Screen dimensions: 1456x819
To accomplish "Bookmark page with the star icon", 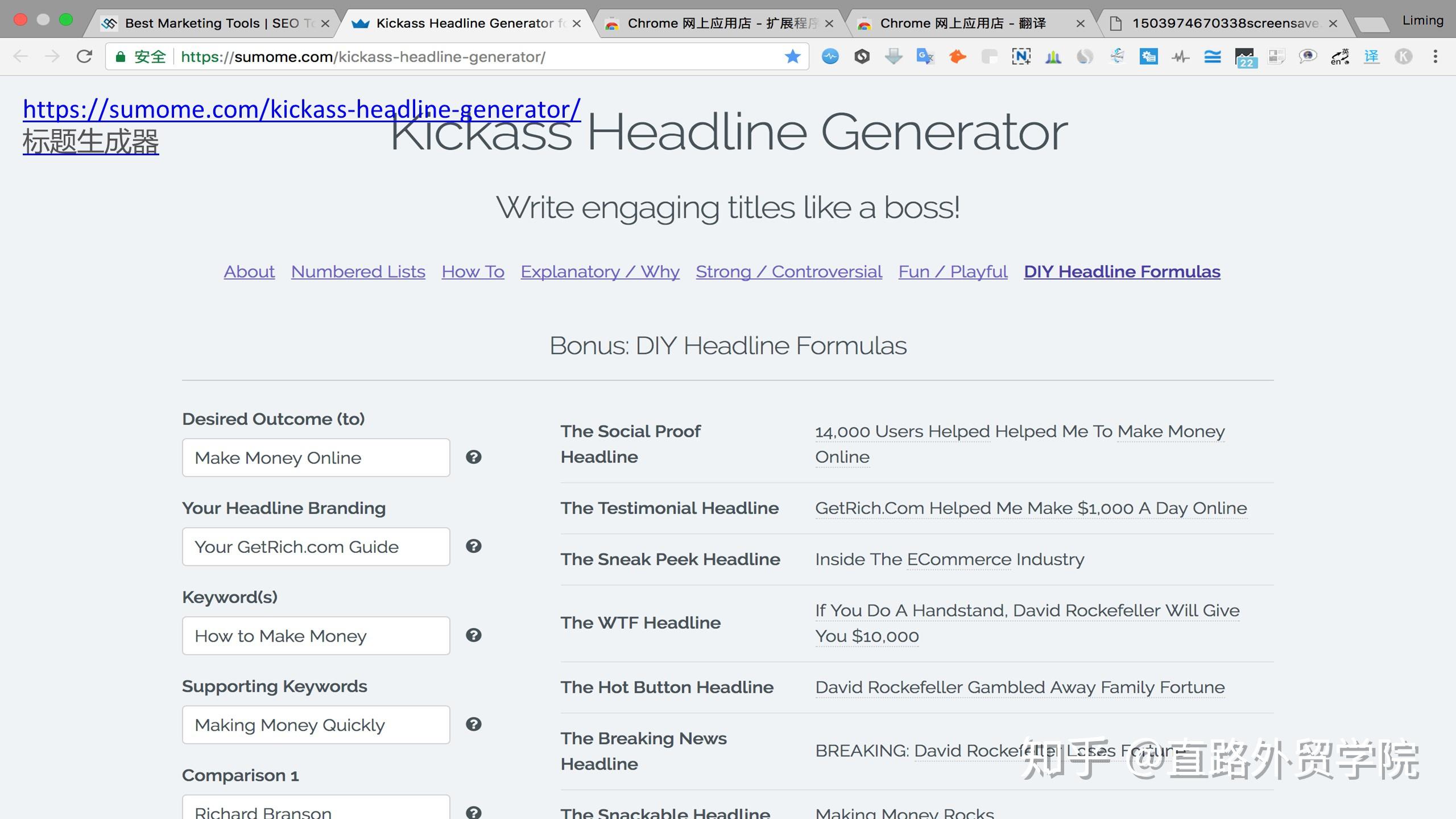I will point(792,56).
